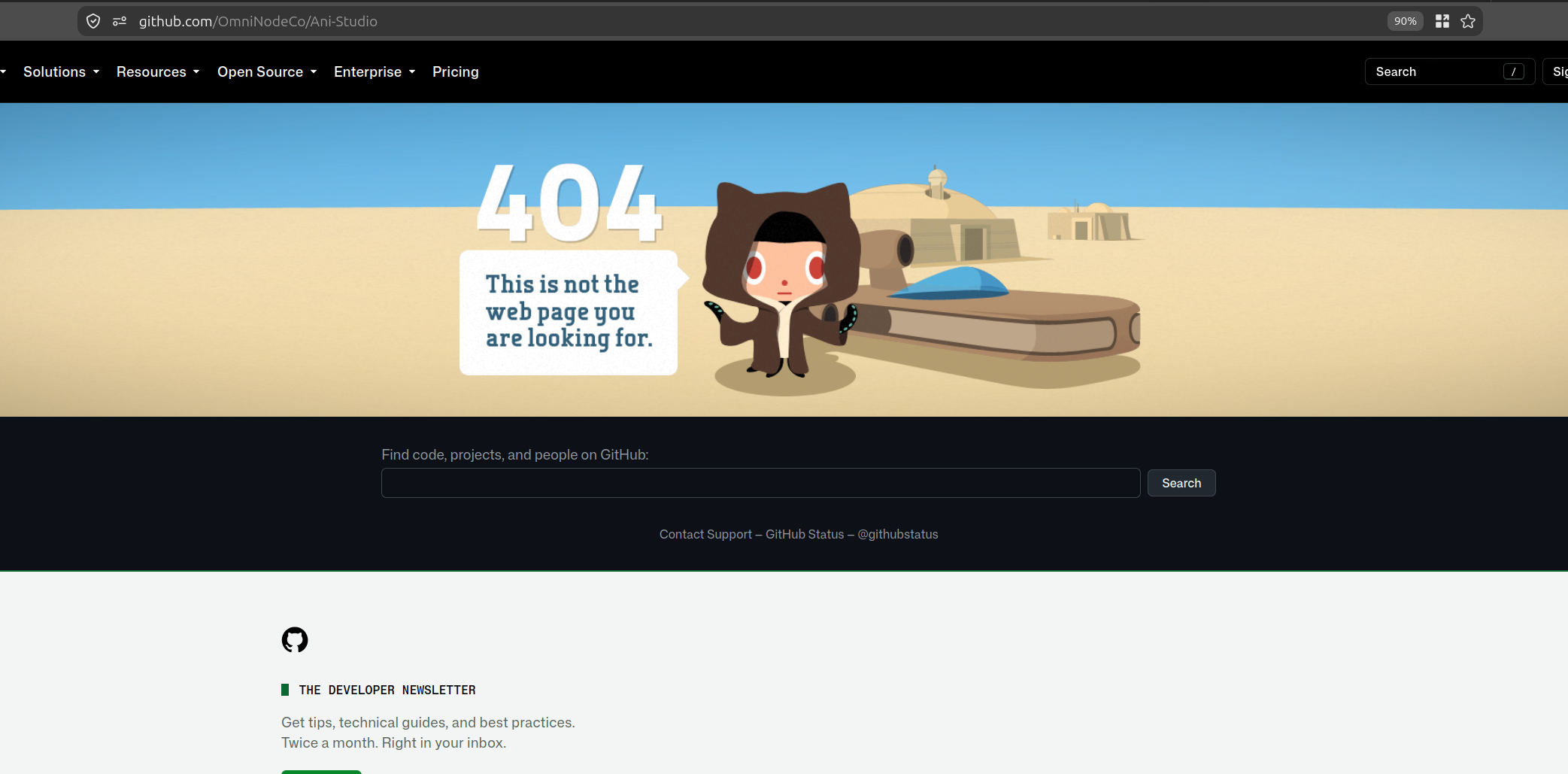The width and height of the screenshot is (1568, 774).
Task: Open the Pricing page
Action: (x=456, y=71)
